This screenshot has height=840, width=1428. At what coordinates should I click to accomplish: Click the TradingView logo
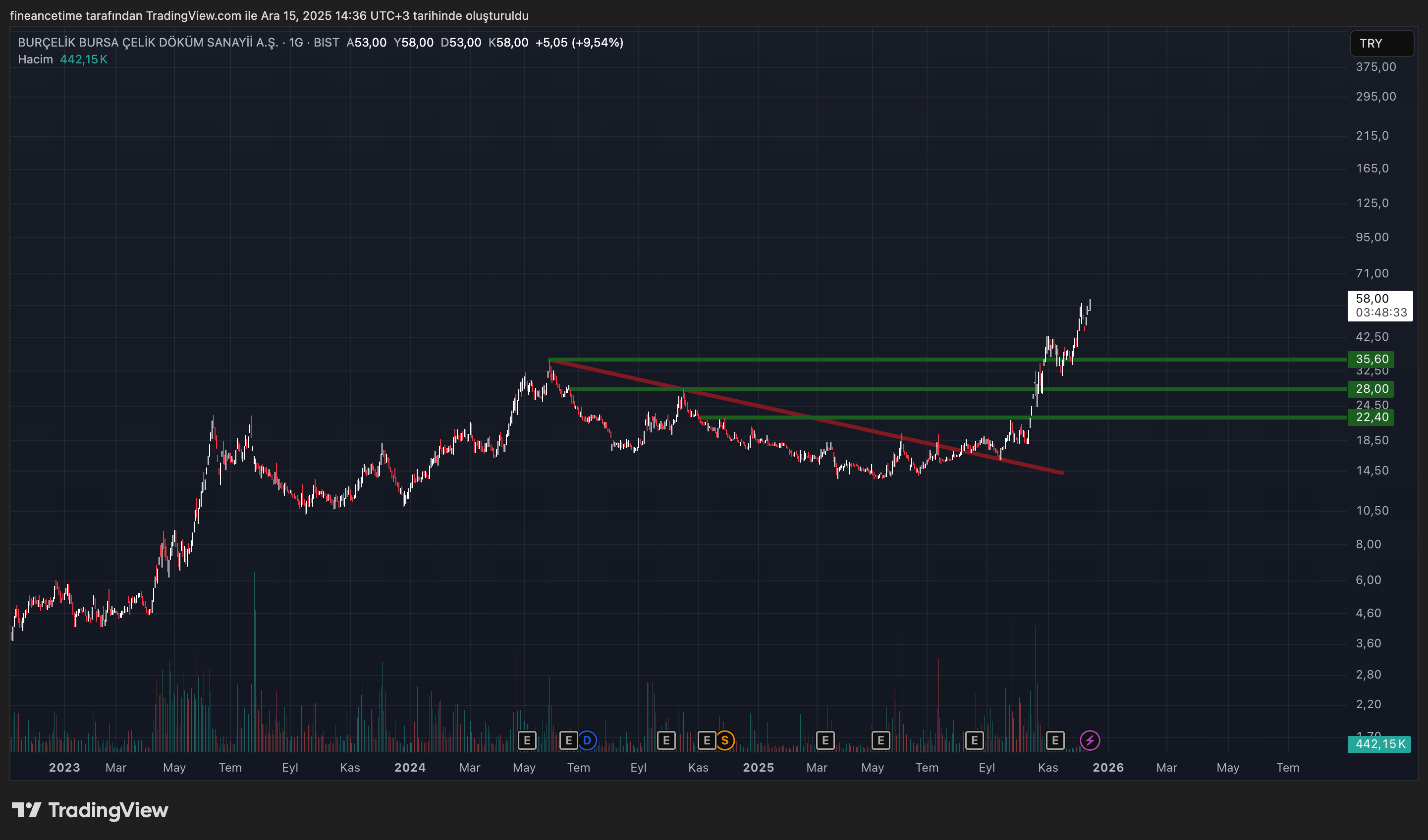click(x=90, y=811)
